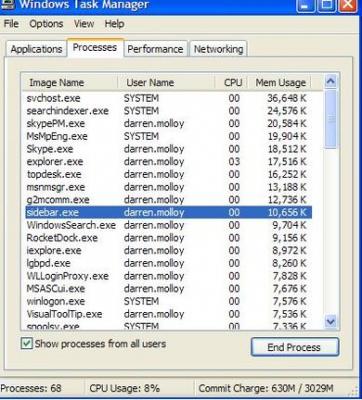The image size is (362, 400).
Task: Click the 9,704 K memory value
Action: tap(289, 225)
